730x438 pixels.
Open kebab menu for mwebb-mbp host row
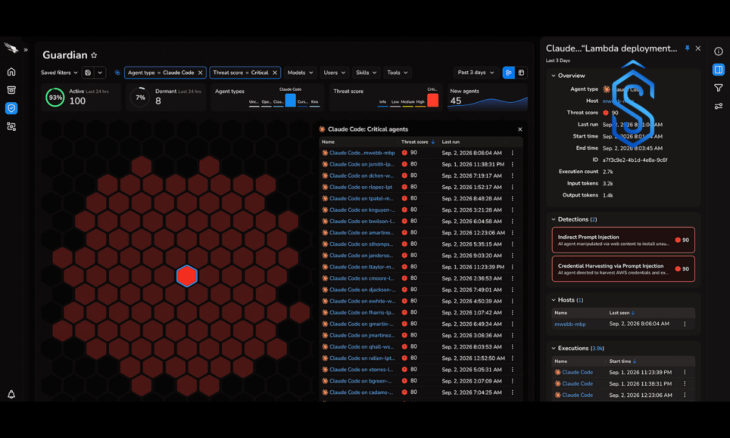tap(684, 324)
